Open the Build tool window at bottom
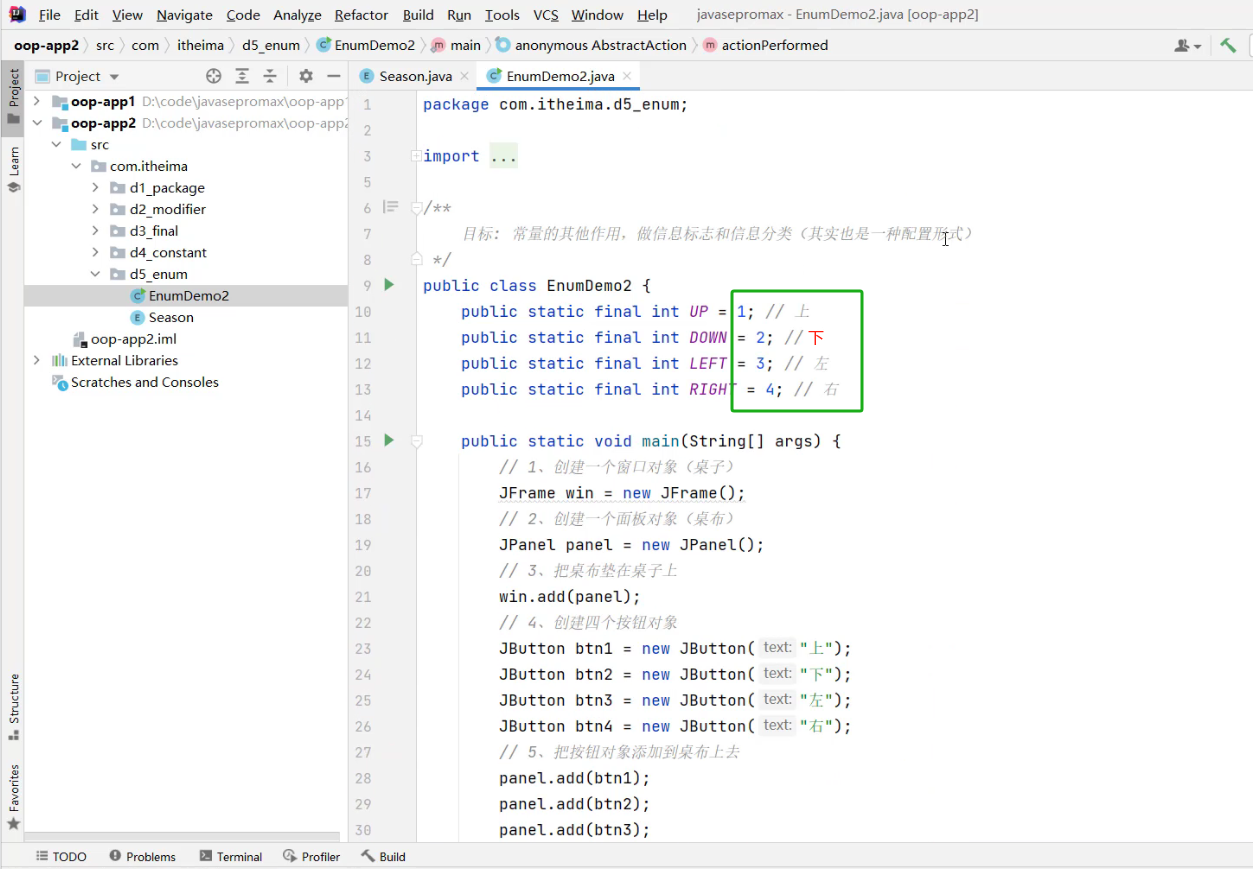 tap(383, 856)
